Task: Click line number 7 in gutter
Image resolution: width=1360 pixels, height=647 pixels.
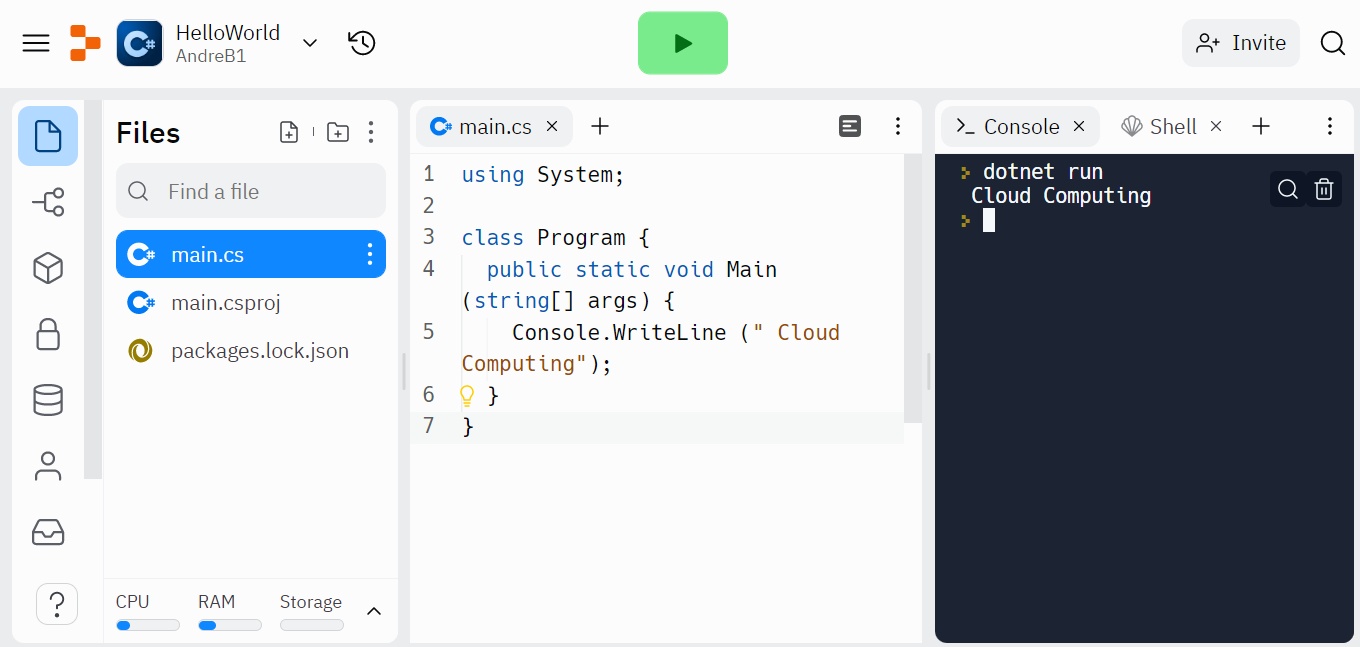Action: pyautogui.click(x=429, y=426)
